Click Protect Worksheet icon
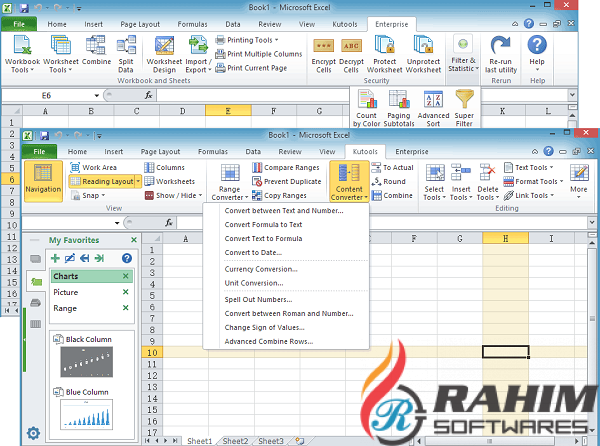This screenshot has height=446, width=600. coord(385,54)
